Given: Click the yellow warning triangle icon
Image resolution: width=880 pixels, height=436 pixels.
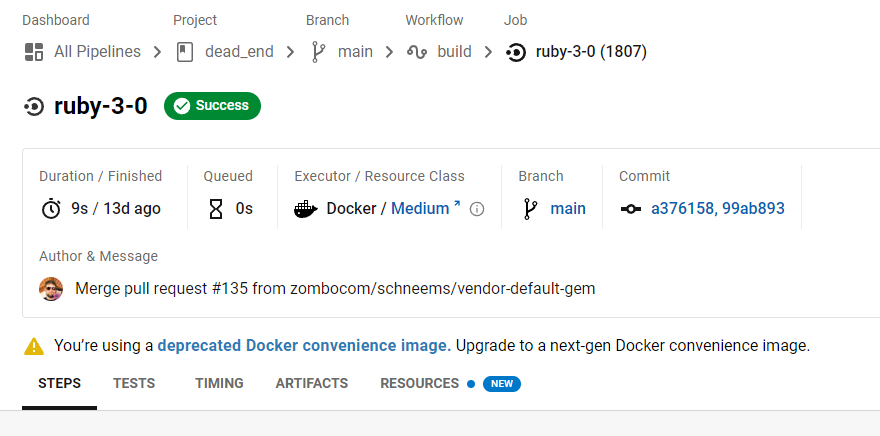Looking at the screenshot, I should pos(34,346).
